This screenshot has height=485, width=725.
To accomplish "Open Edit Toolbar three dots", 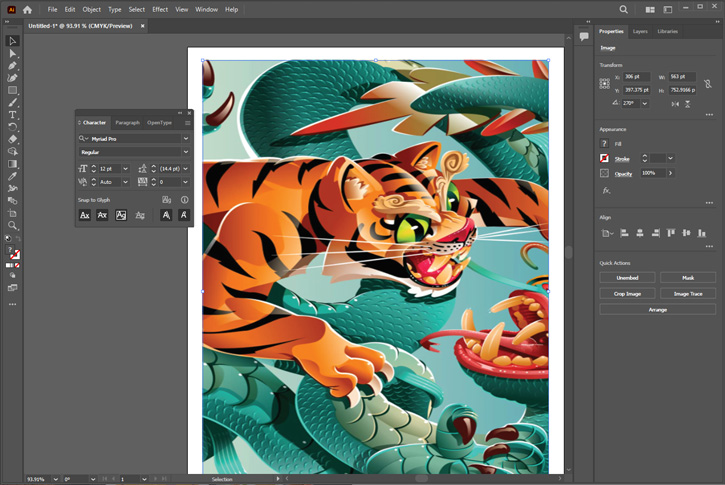I will [12, 304].
